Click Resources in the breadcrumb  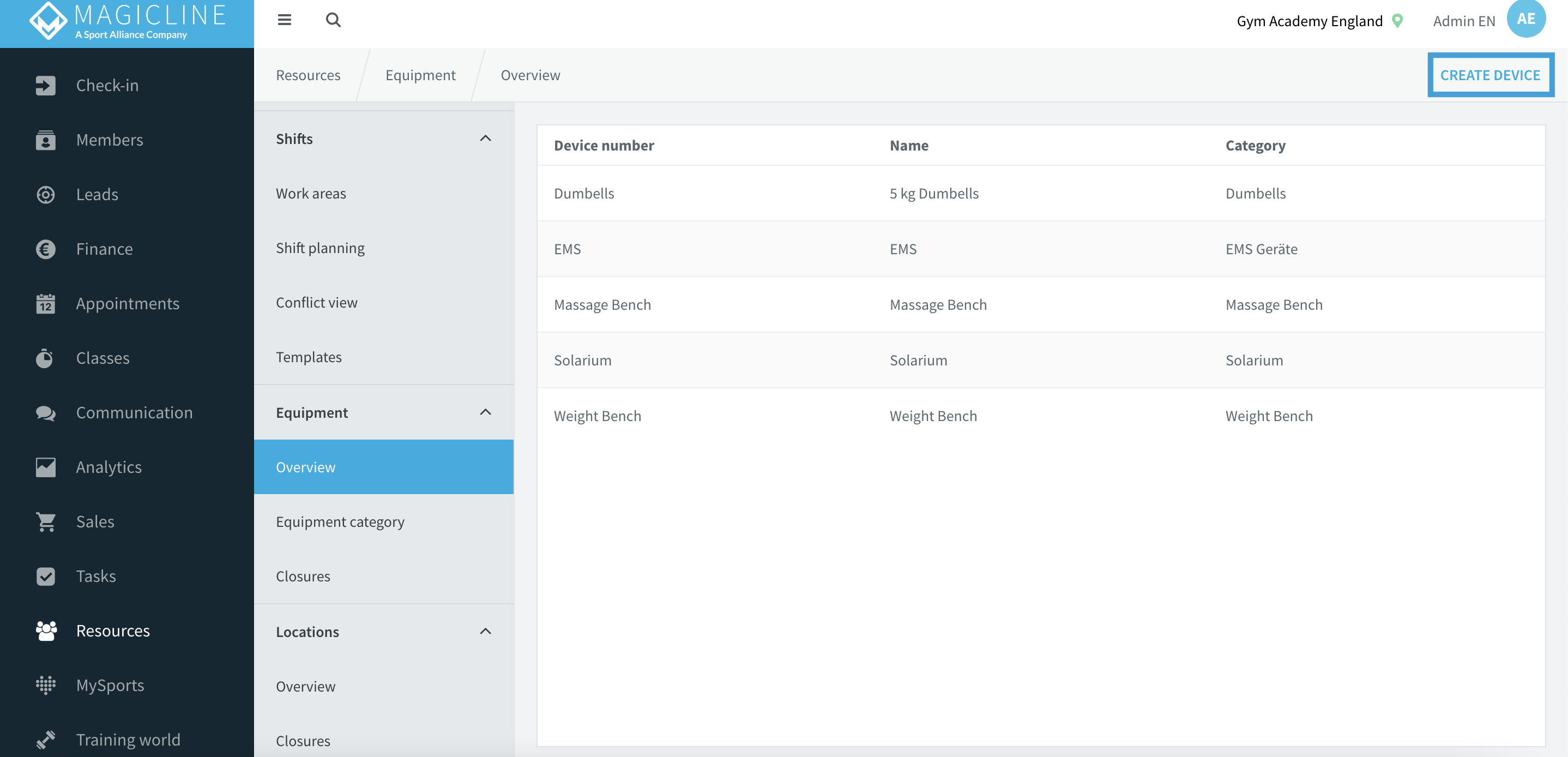308,75
